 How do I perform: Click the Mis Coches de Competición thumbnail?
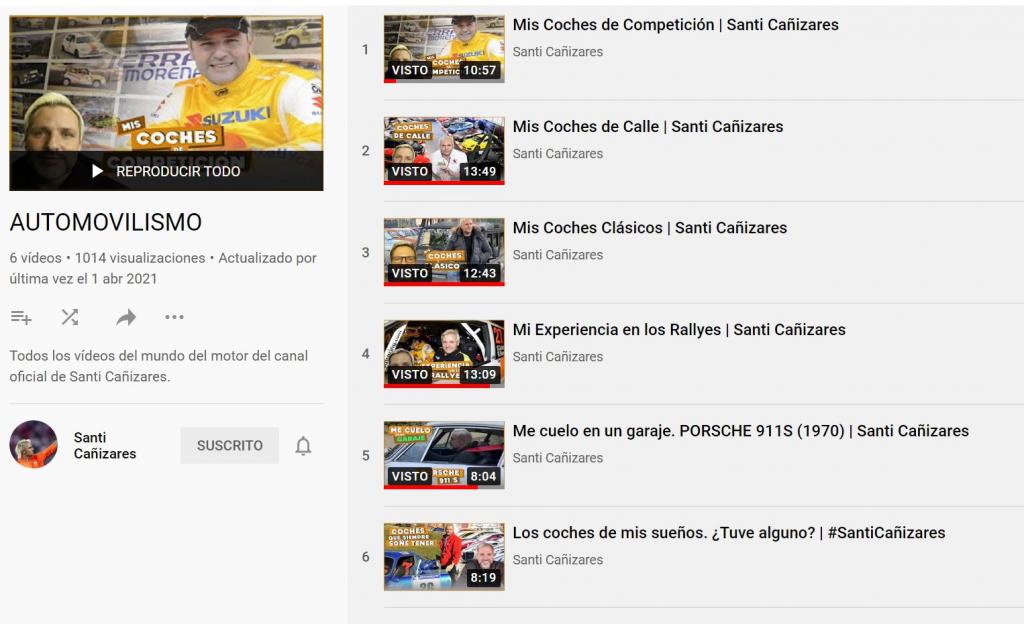point(444,49)
